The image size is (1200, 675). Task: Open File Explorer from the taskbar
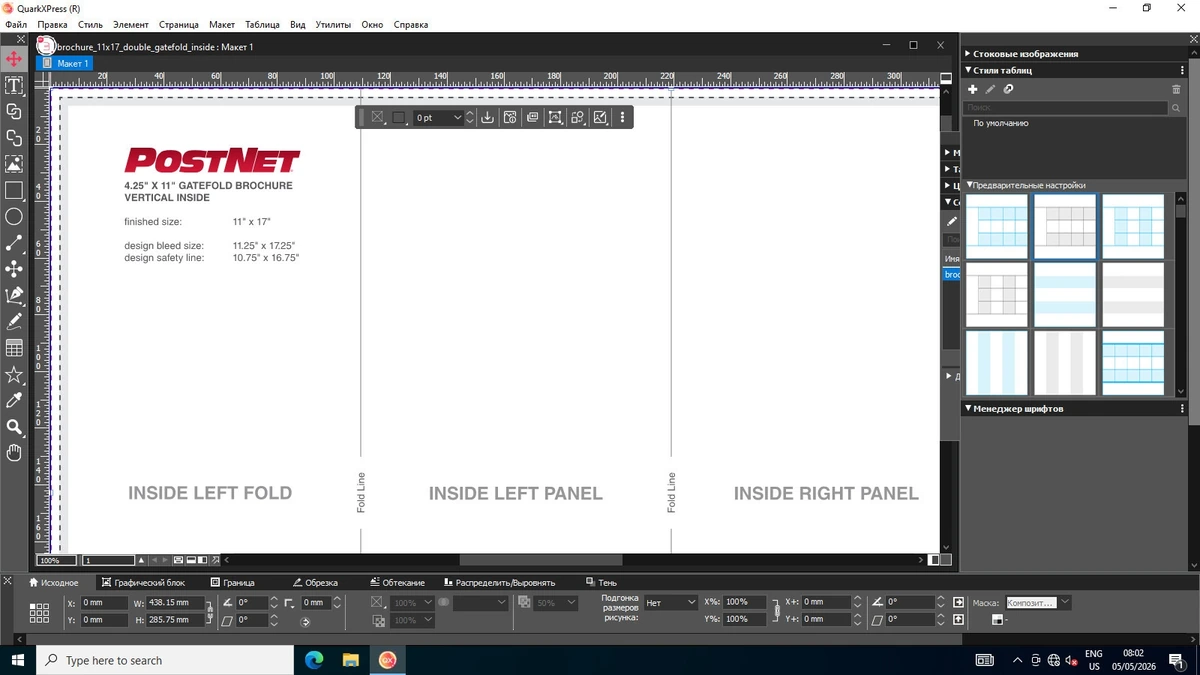point(350,660)
